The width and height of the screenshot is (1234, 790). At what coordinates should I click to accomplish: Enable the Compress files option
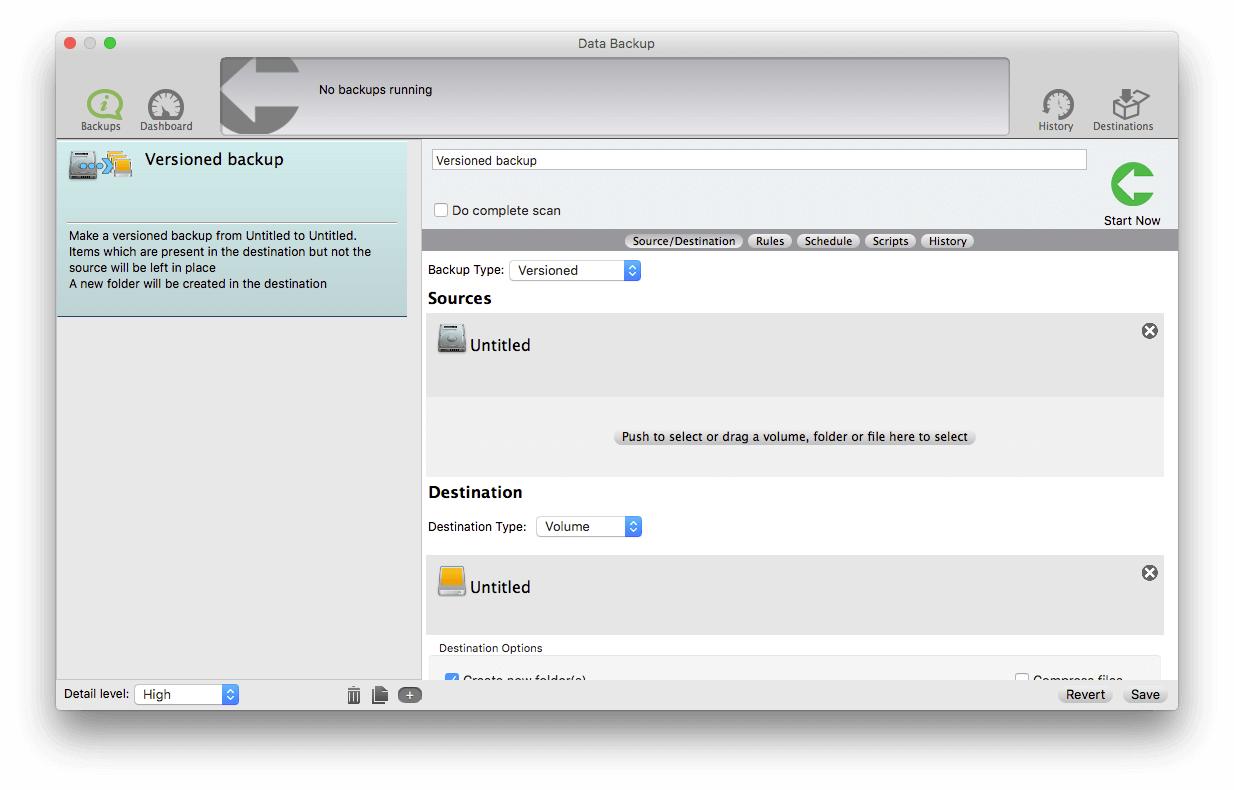pos(1022,680)
